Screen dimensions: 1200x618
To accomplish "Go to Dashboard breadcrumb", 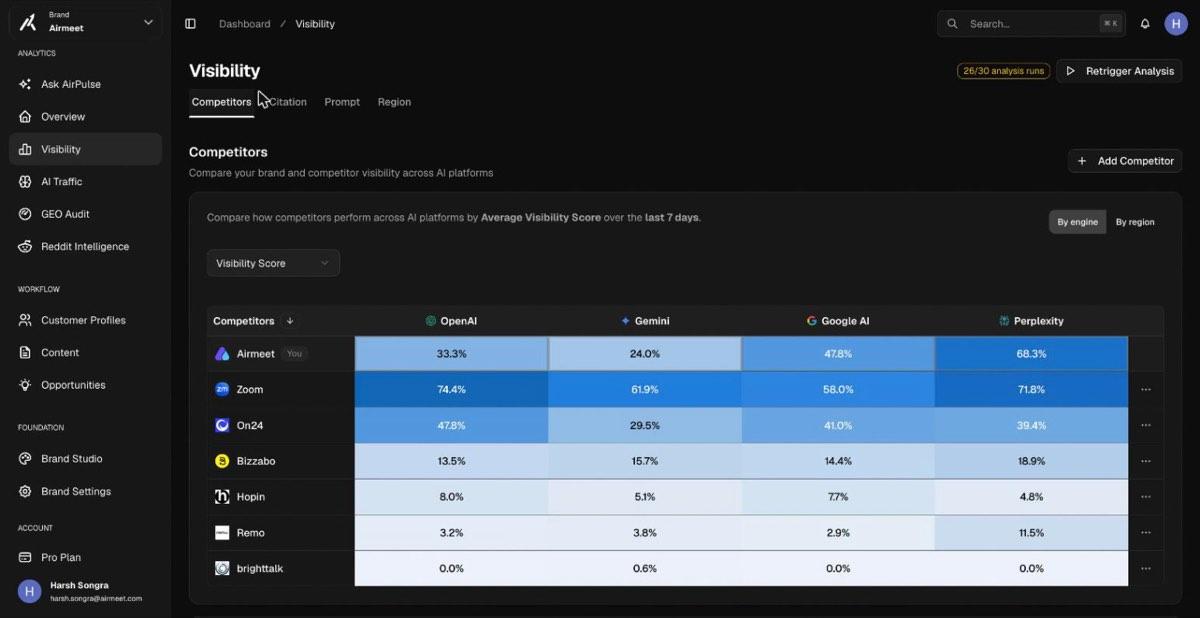I will [x=245, y=24].
